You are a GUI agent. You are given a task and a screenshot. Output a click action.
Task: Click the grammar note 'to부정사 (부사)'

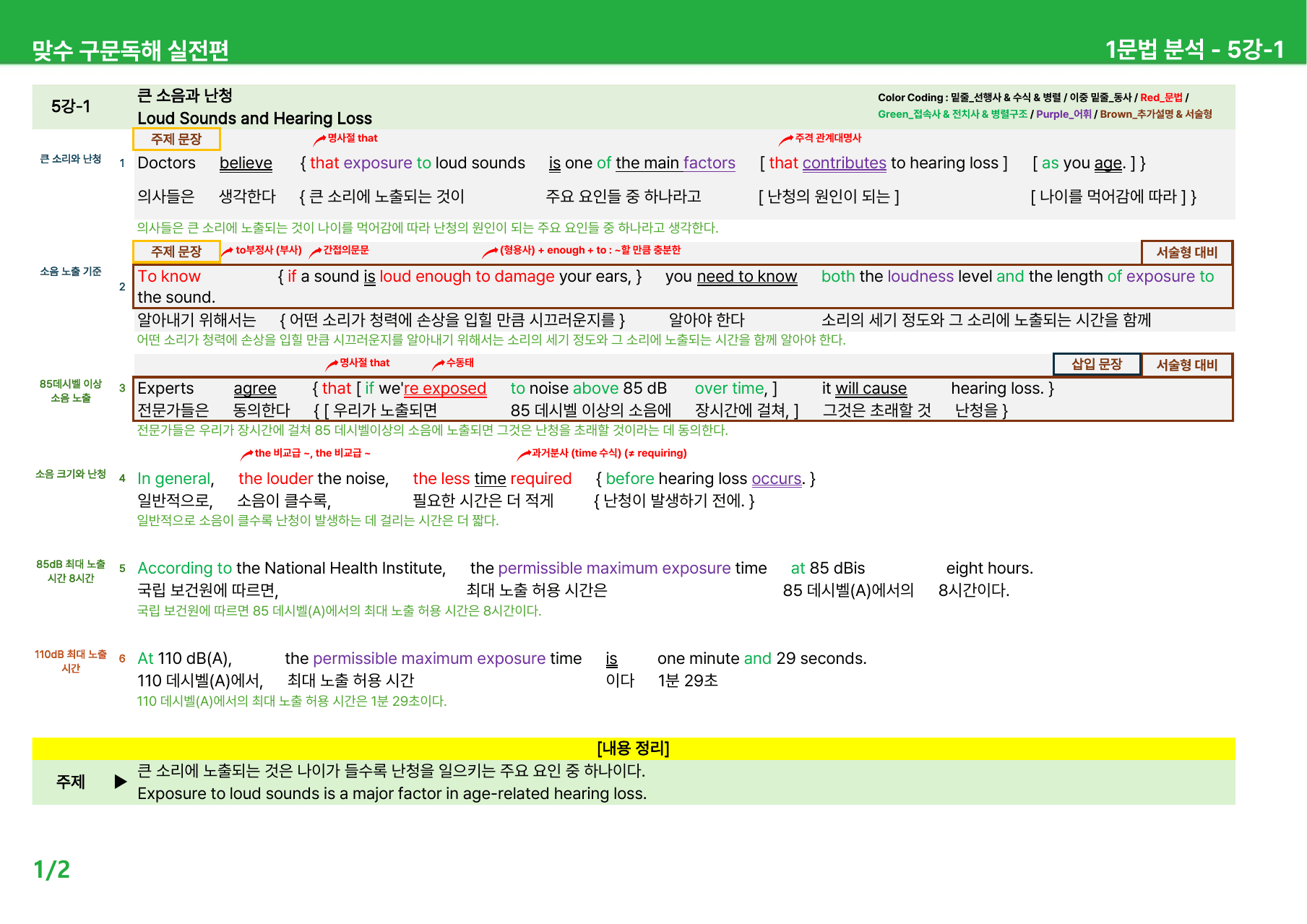pyautogui.click(x=268, y=250)
